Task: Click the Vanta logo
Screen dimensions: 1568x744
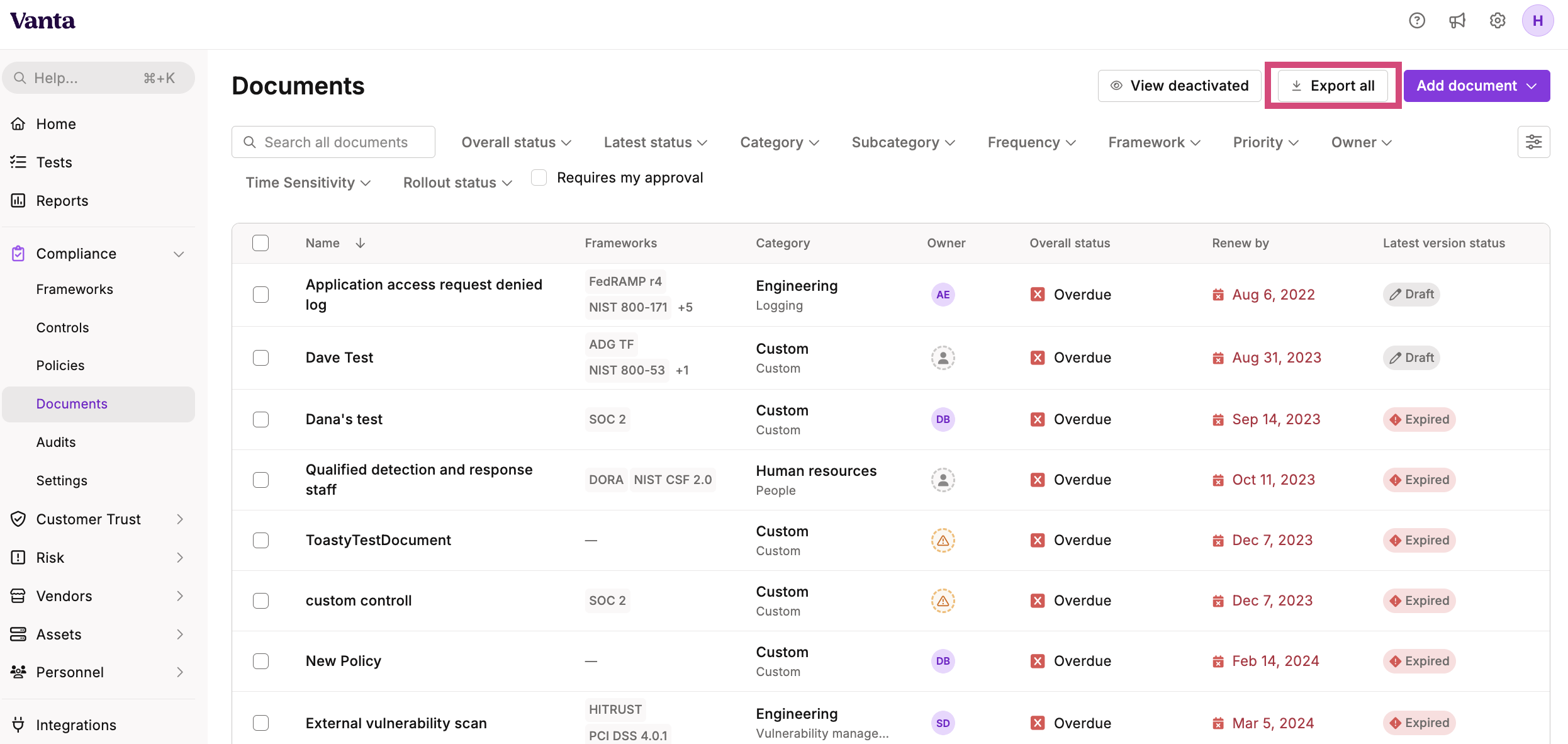Action: [43, 21]
